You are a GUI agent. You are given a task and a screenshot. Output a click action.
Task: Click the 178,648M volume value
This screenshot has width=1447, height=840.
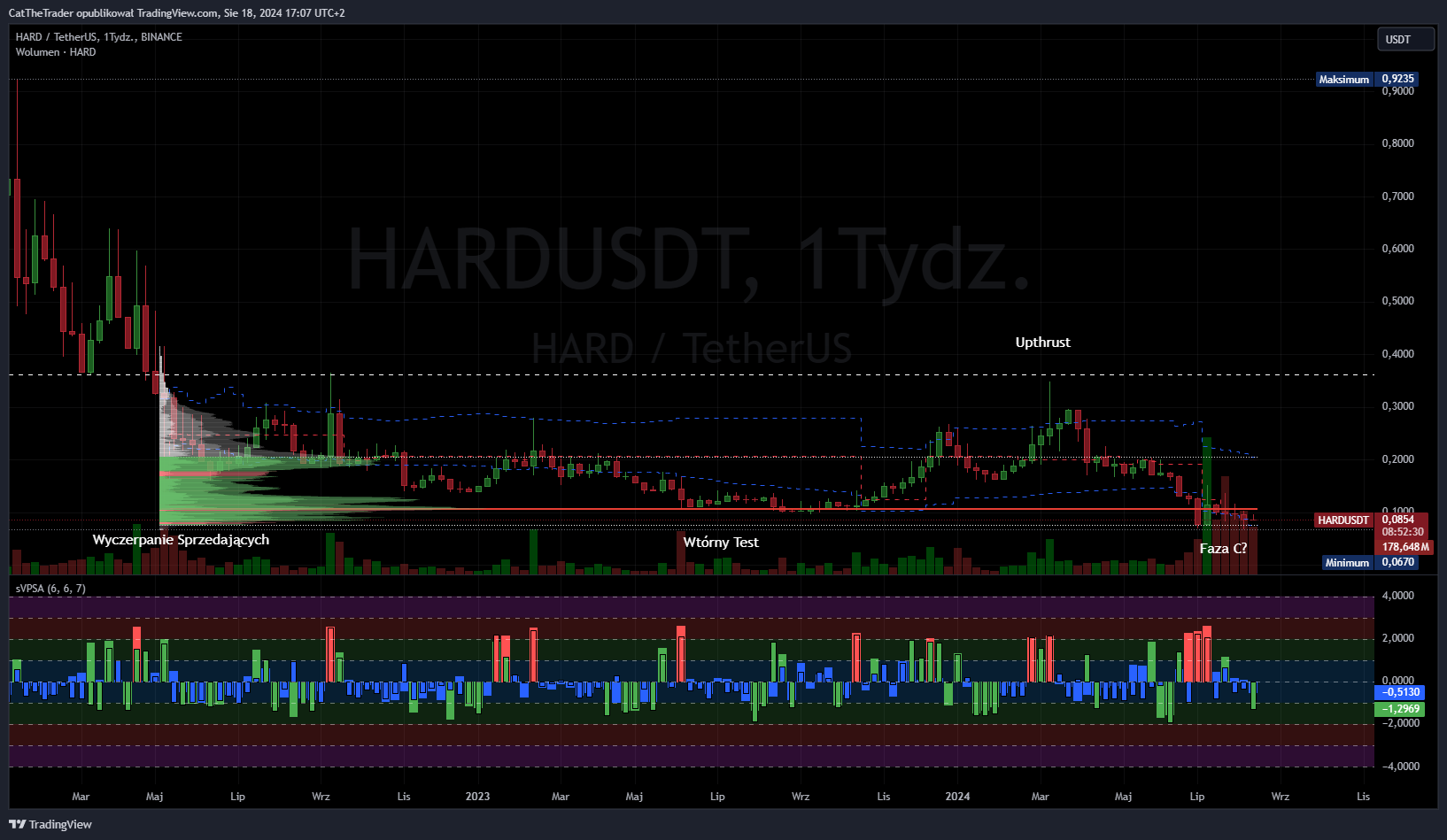1405,547
